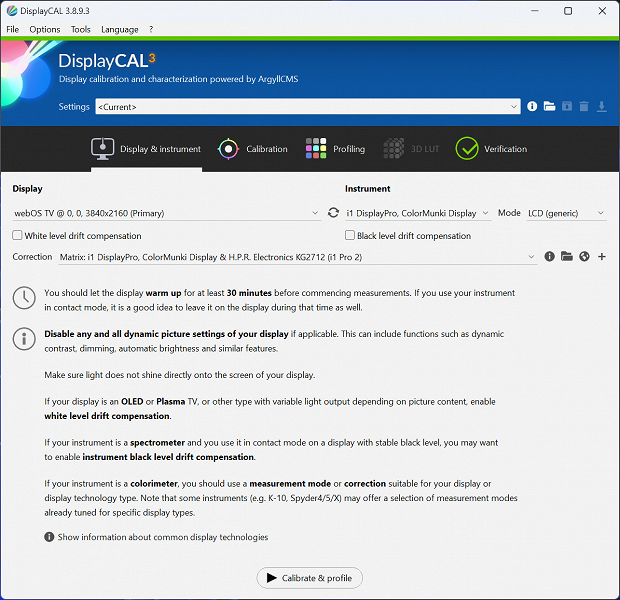The image size is (620, 600).
Task: Open the File menu
Action: click(x=13, y=29)
